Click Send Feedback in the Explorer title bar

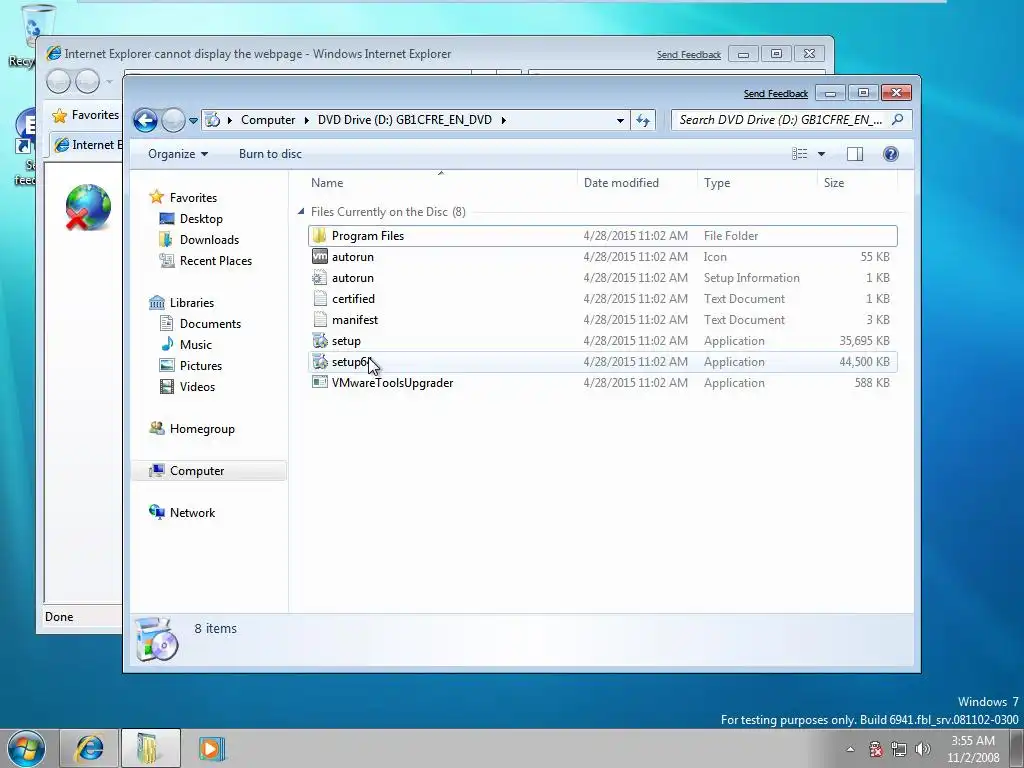pos(775,94)
